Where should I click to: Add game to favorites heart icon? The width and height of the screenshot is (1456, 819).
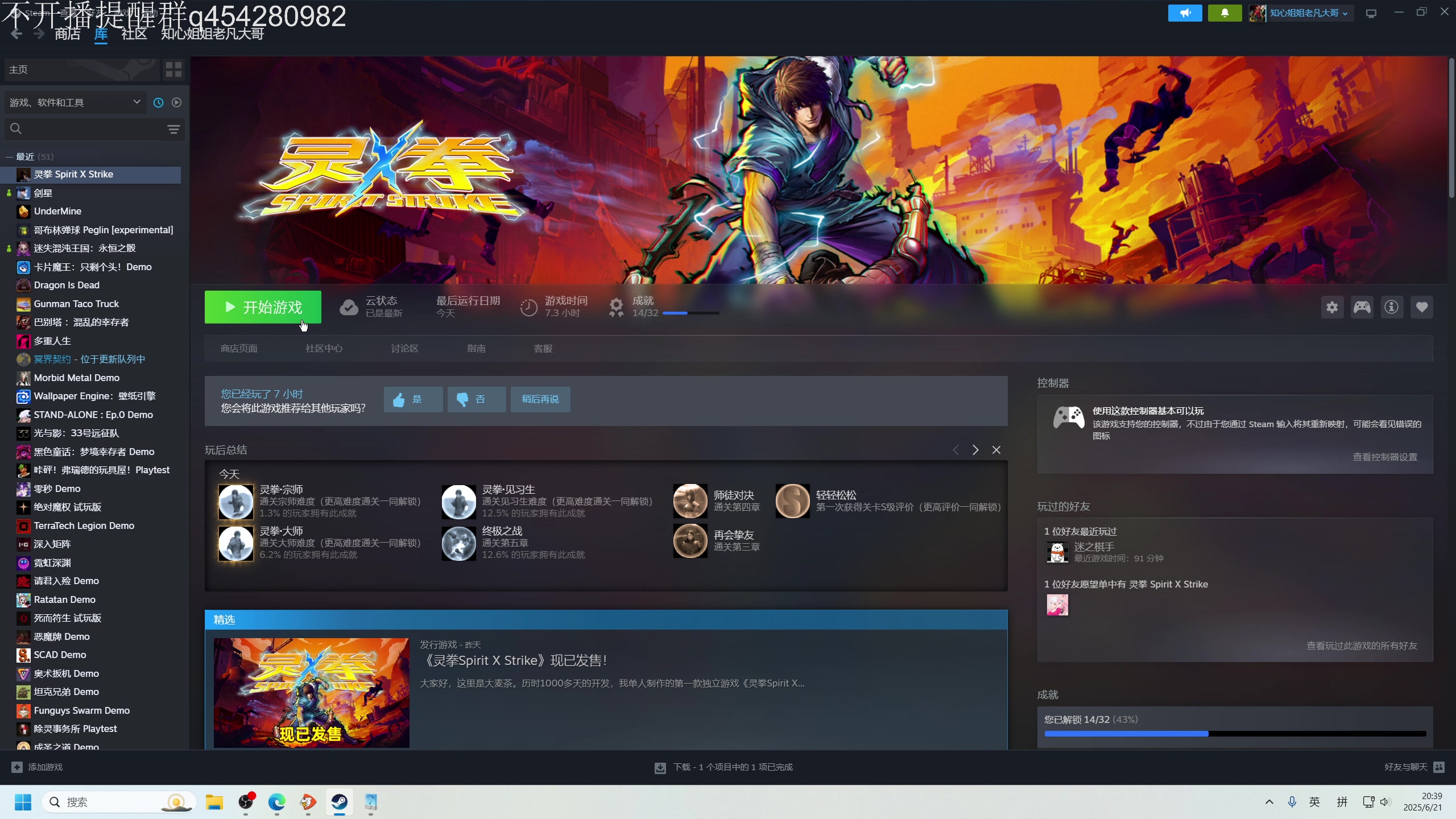tap(1421, 307)
